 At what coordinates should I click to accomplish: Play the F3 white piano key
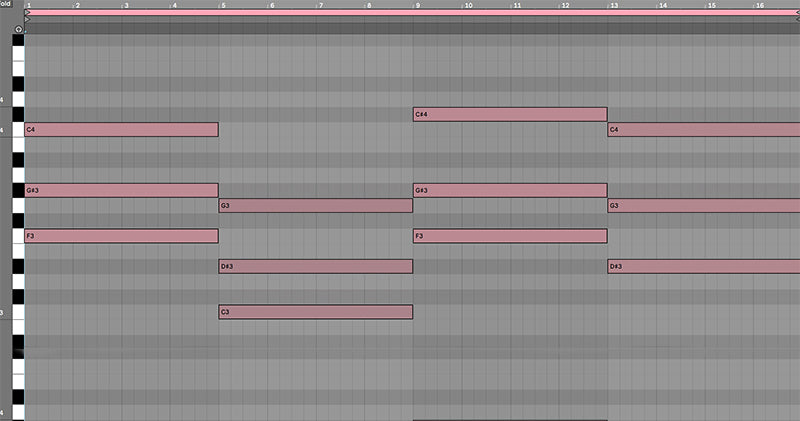point(18,236)
